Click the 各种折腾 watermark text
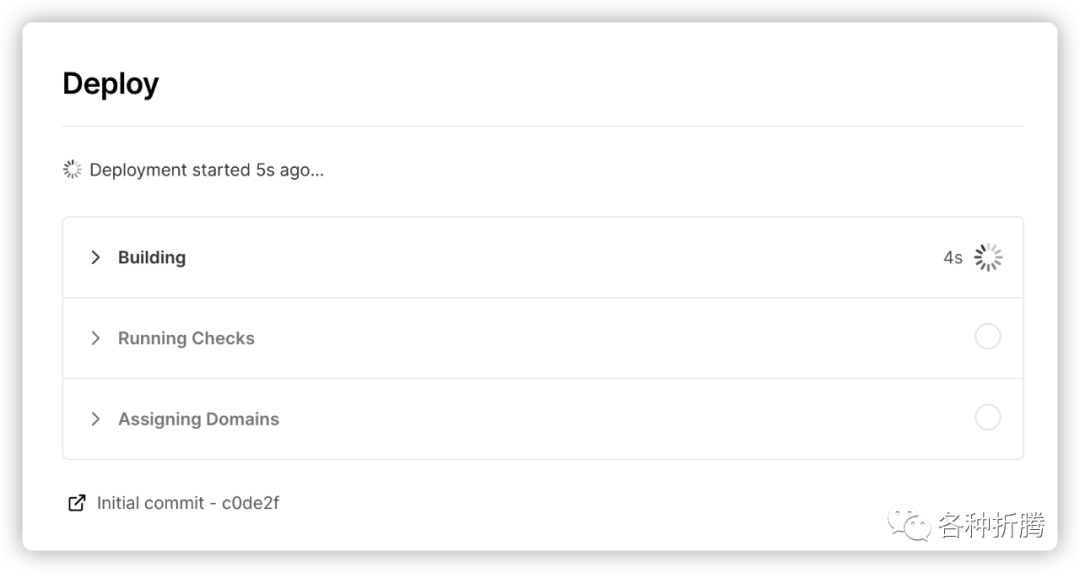1080x573 pixels. pos(990,525)
